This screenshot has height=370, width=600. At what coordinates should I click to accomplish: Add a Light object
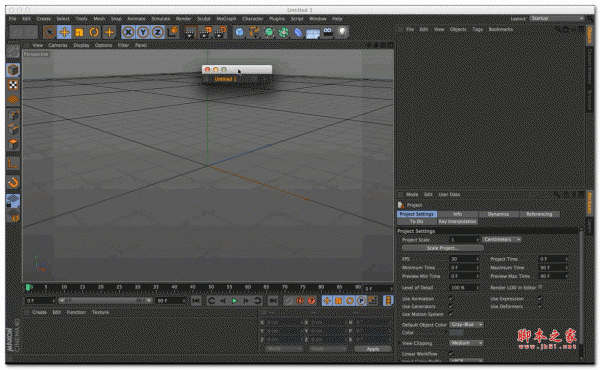[342, 32]
